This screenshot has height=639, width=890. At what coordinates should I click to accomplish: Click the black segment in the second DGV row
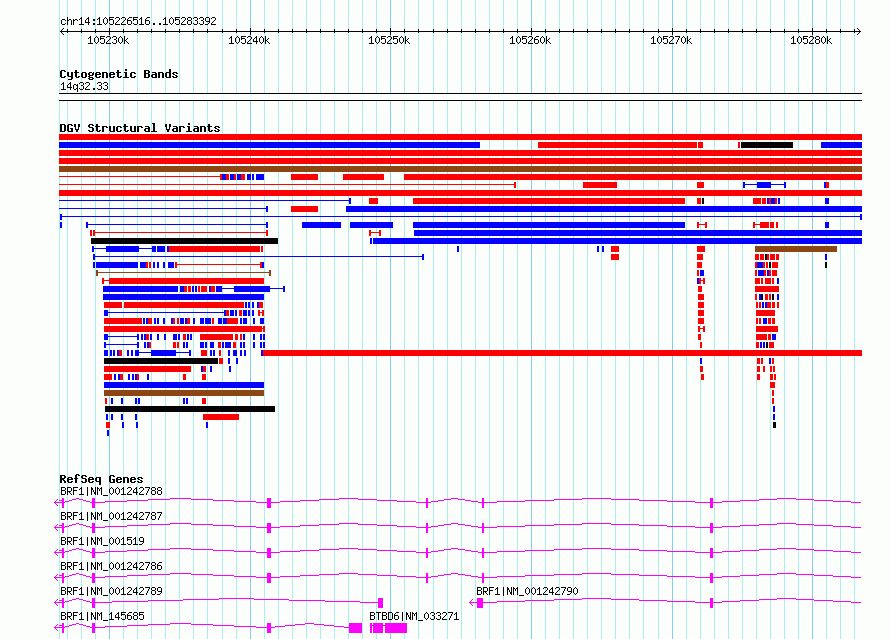[767, 145]
